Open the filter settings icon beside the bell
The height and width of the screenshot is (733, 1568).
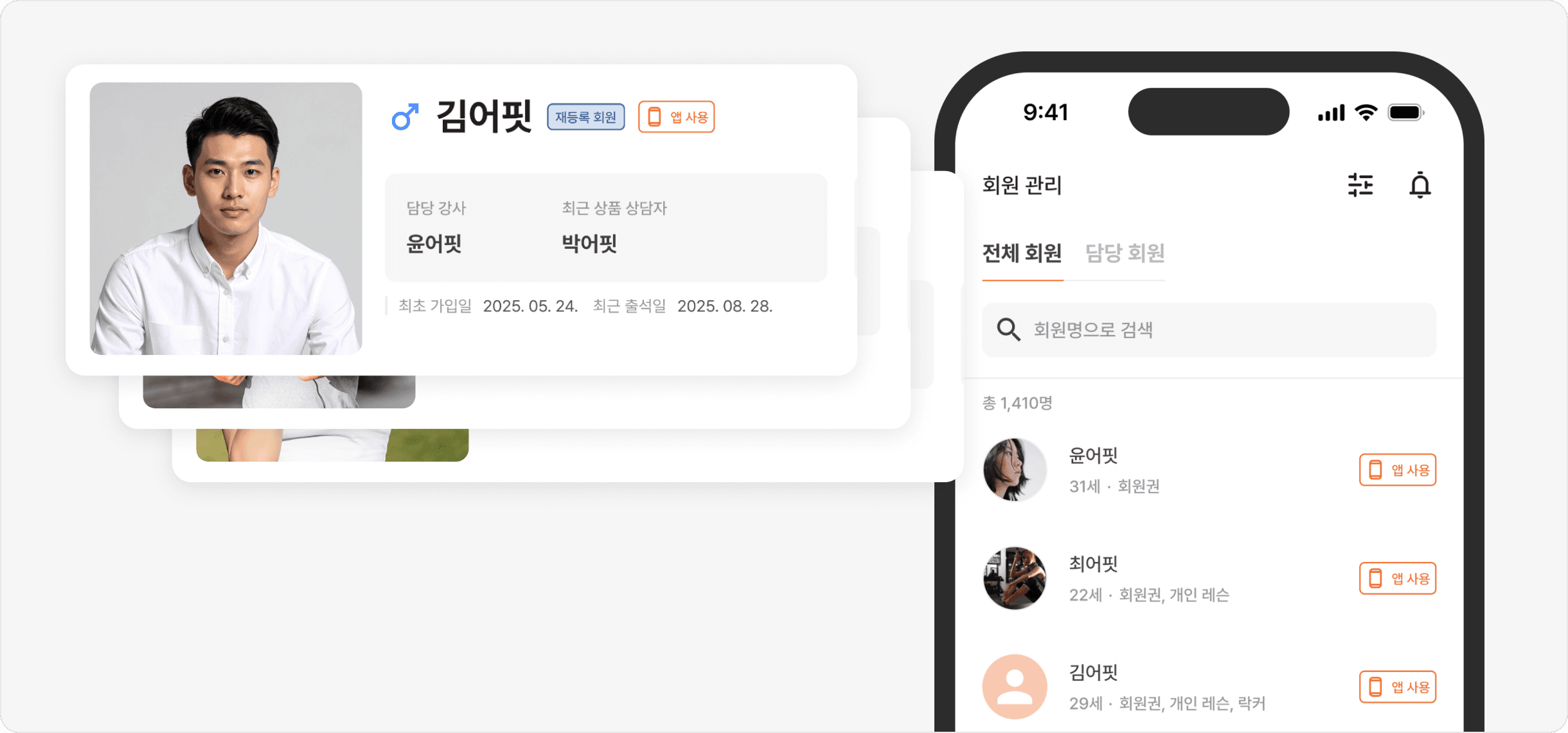[x=1362, y=186]
